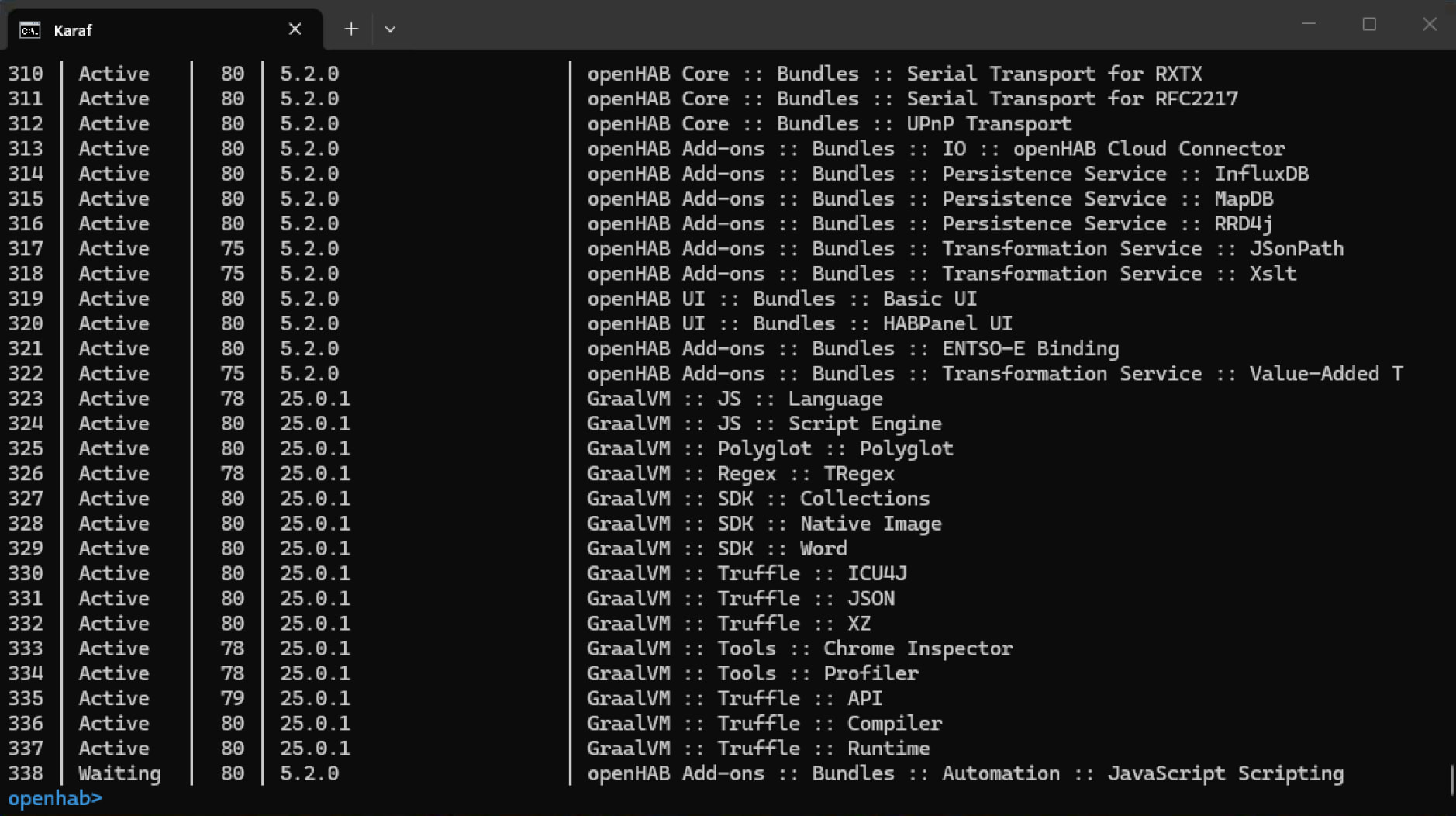
Task: Minimize the terminal window
Action: [x=1309, y=25]
